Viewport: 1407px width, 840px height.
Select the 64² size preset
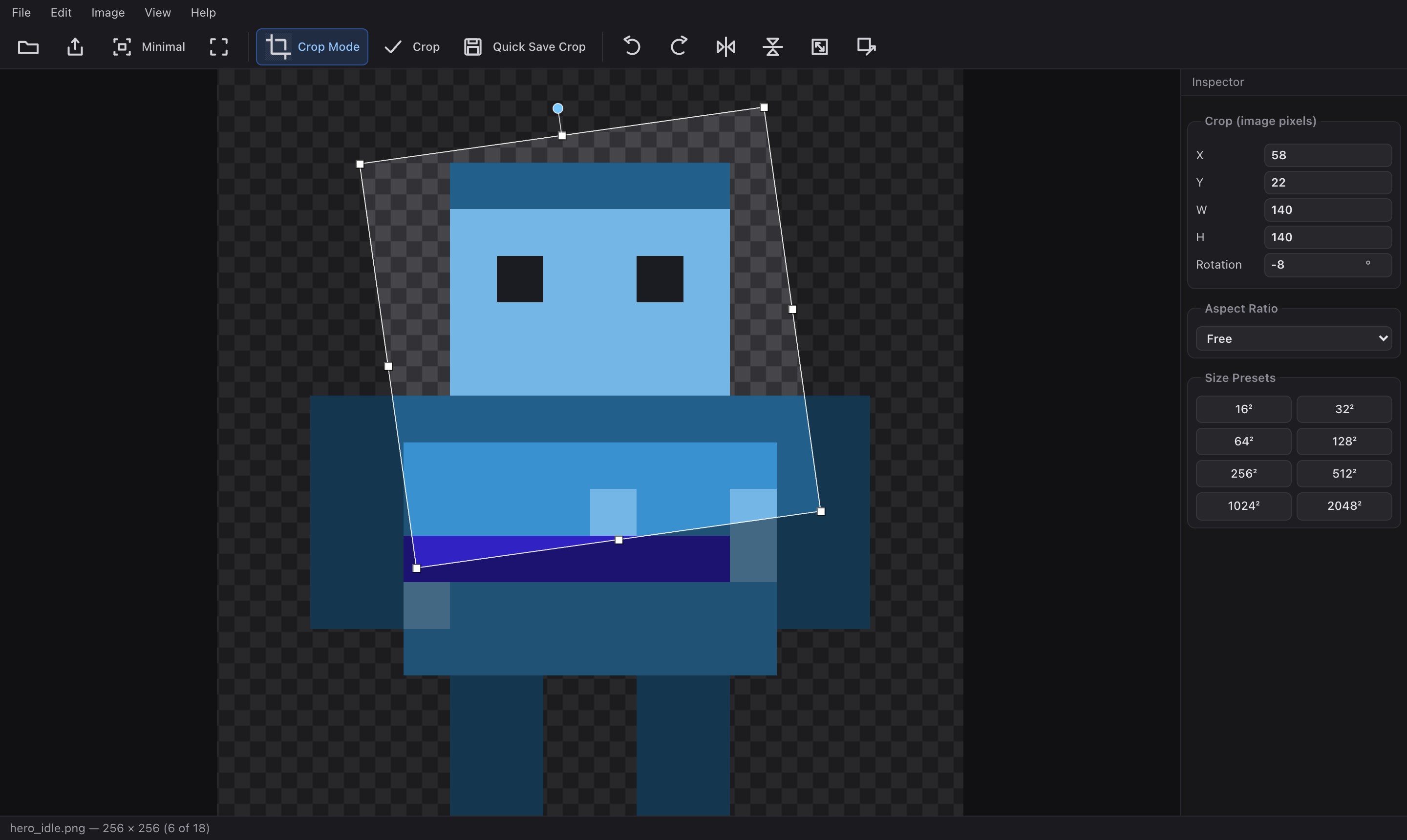[1243, 441]
